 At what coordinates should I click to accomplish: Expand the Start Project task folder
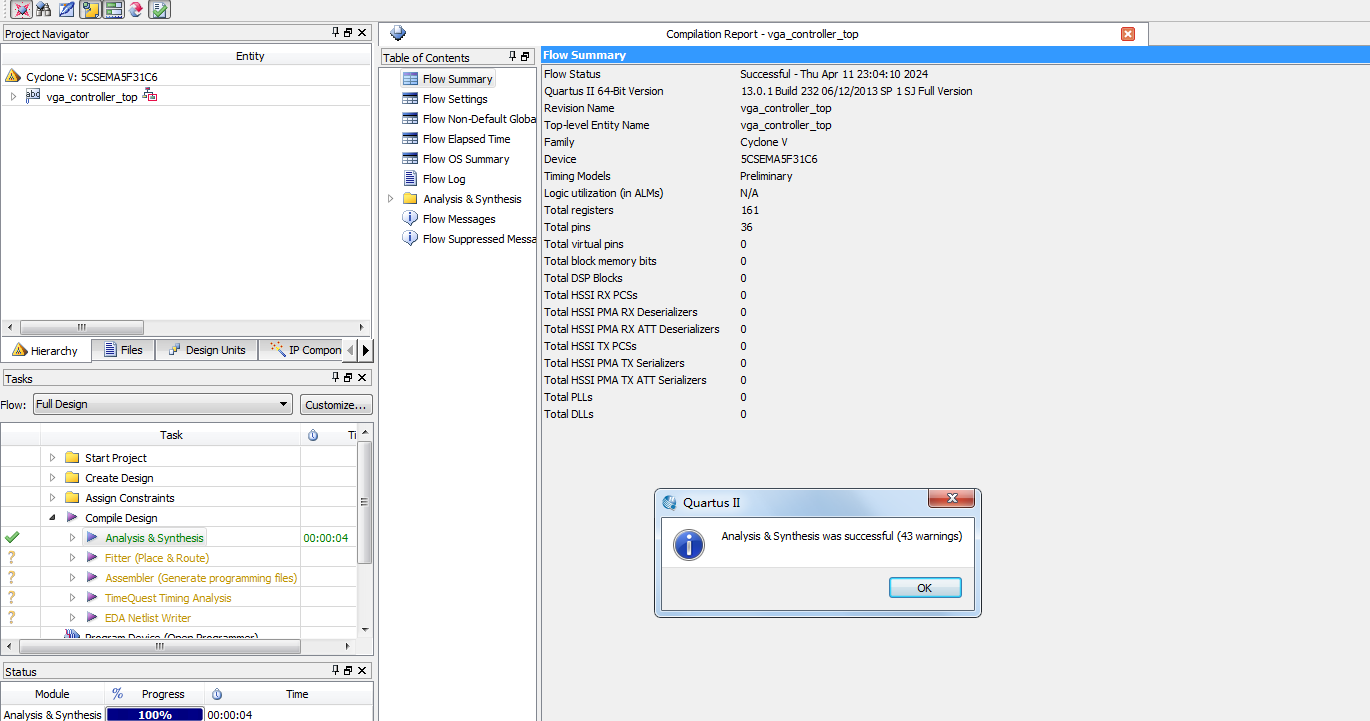pos(52,458)
